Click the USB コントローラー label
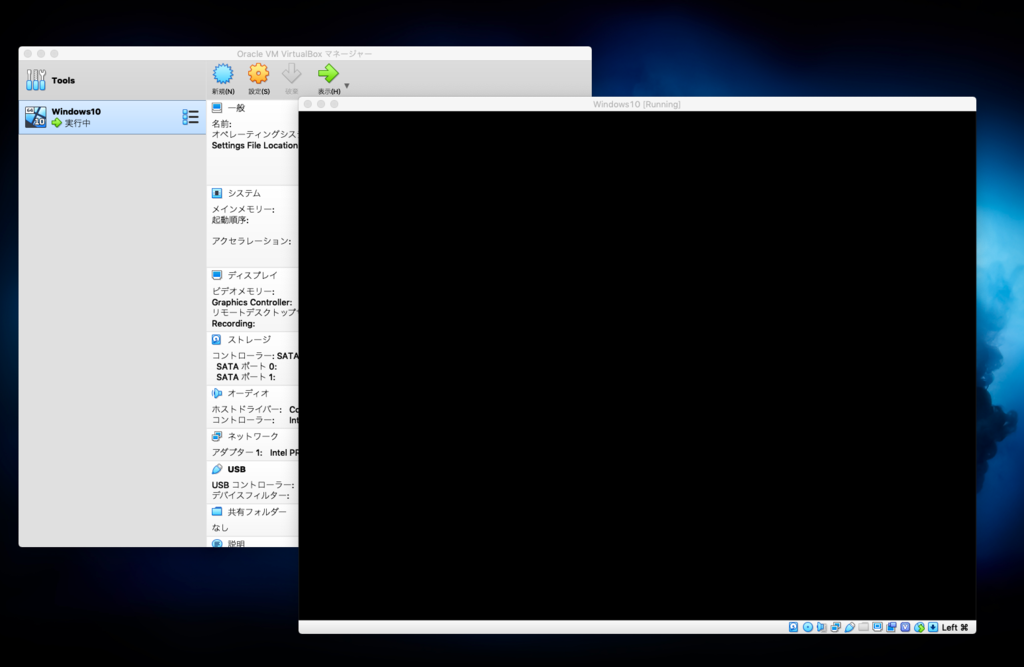The image size is (1024, 667). tap(253, 485)
